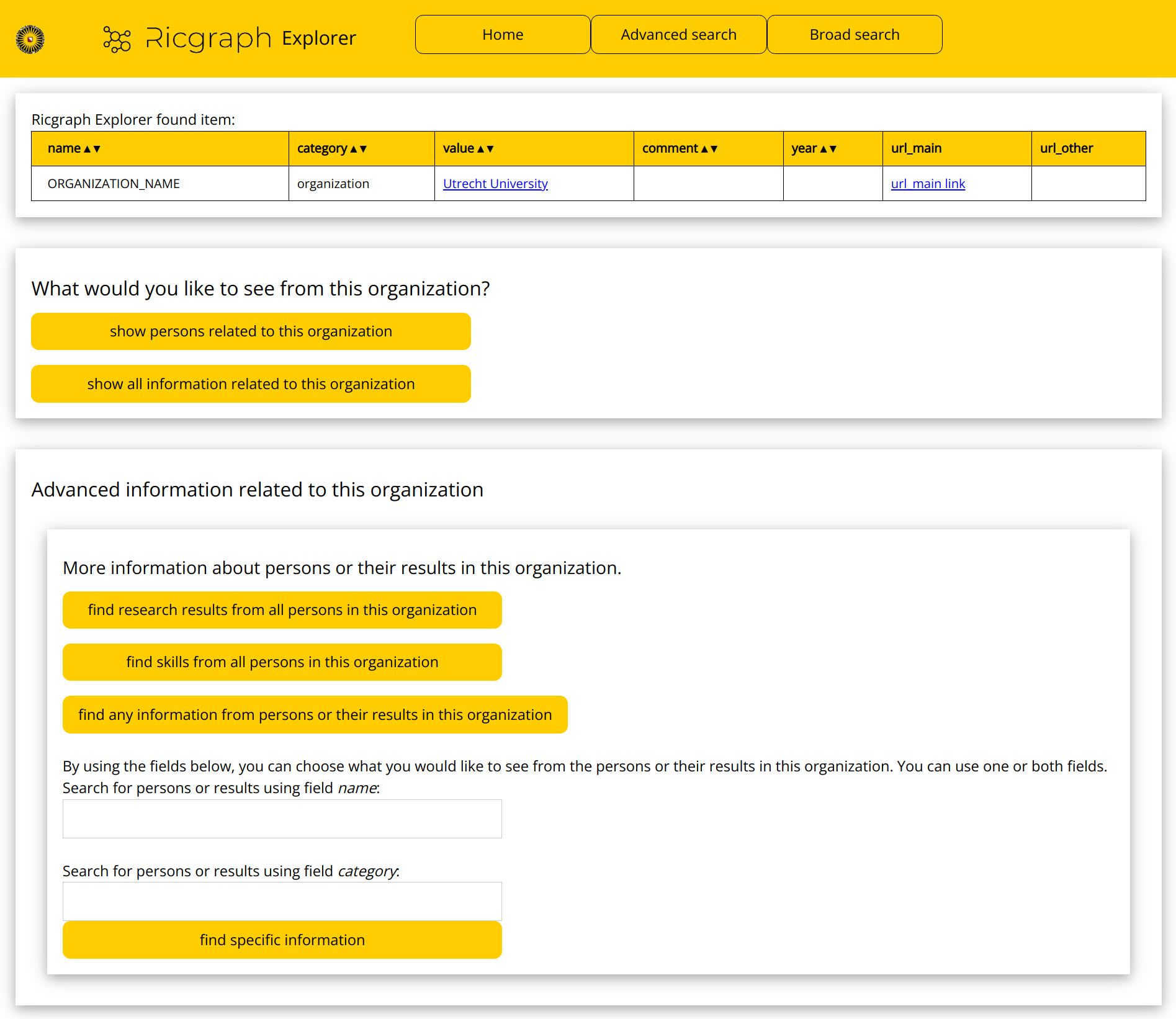The height and width of the screenshot is (1019, 1176).
Task: Sort table by category column arrows
Action: (x=358, y=149)
